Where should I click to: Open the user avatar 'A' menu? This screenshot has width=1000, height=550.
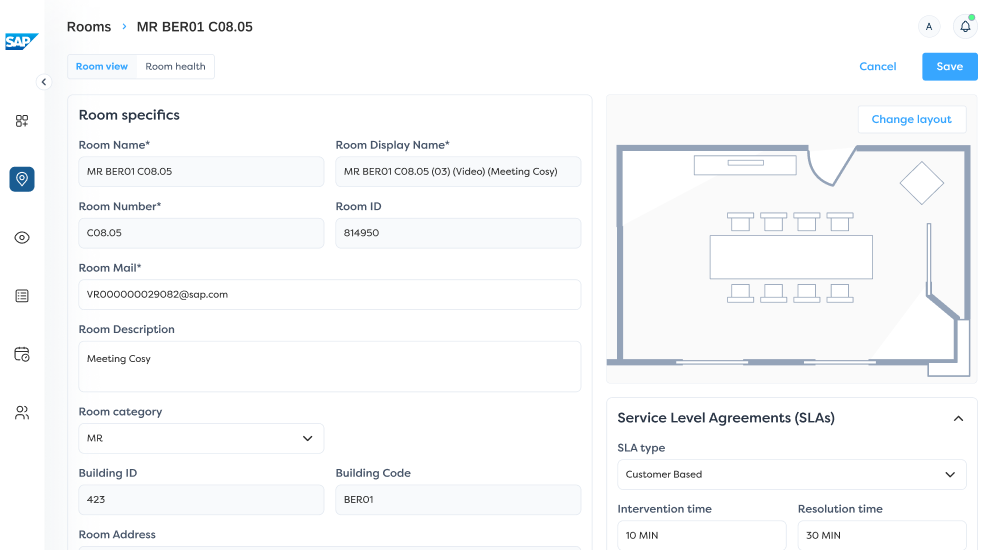tap(929, 26)
